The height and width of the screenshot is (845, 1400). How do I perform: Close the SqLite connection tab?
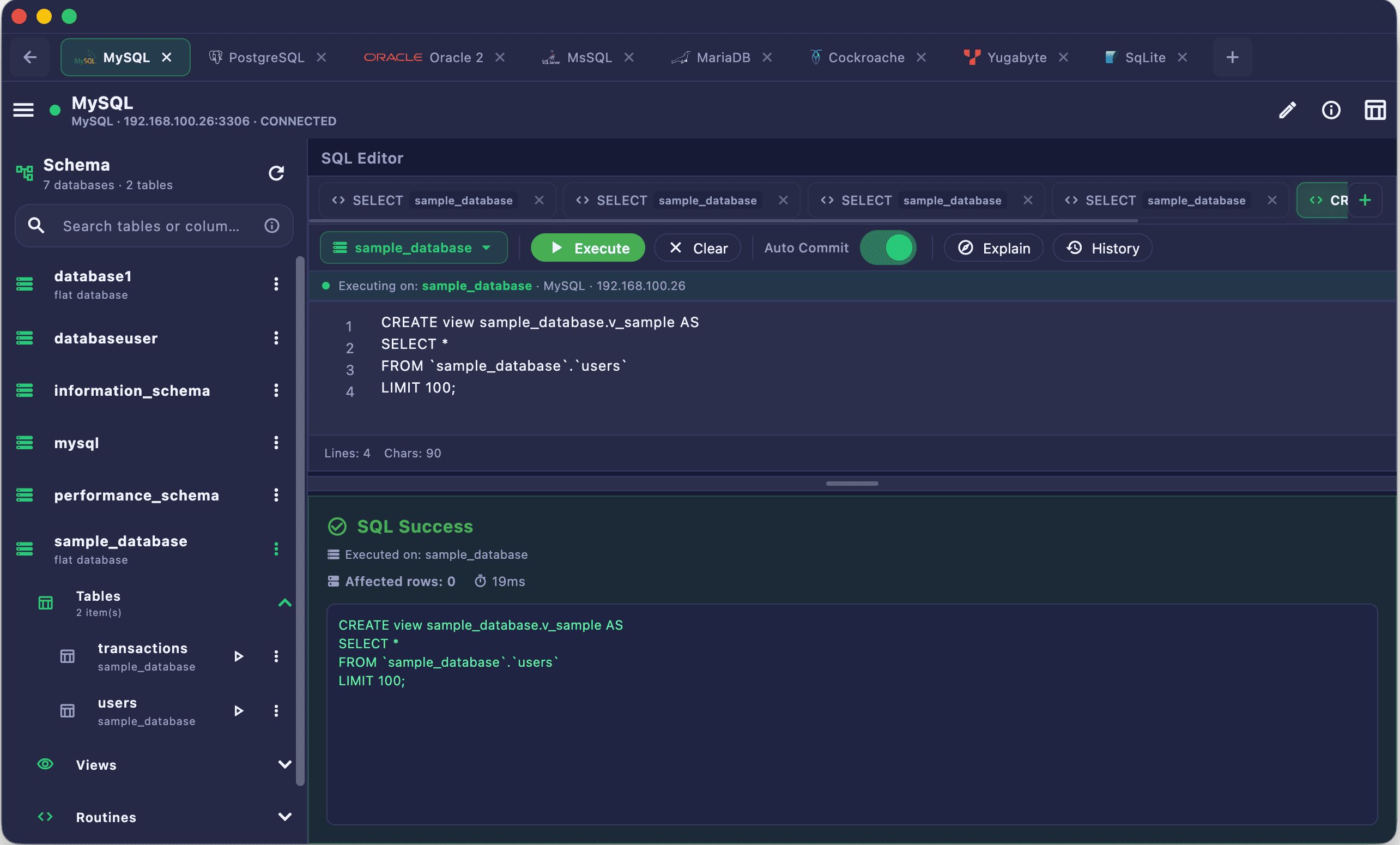click(1183, 57)
